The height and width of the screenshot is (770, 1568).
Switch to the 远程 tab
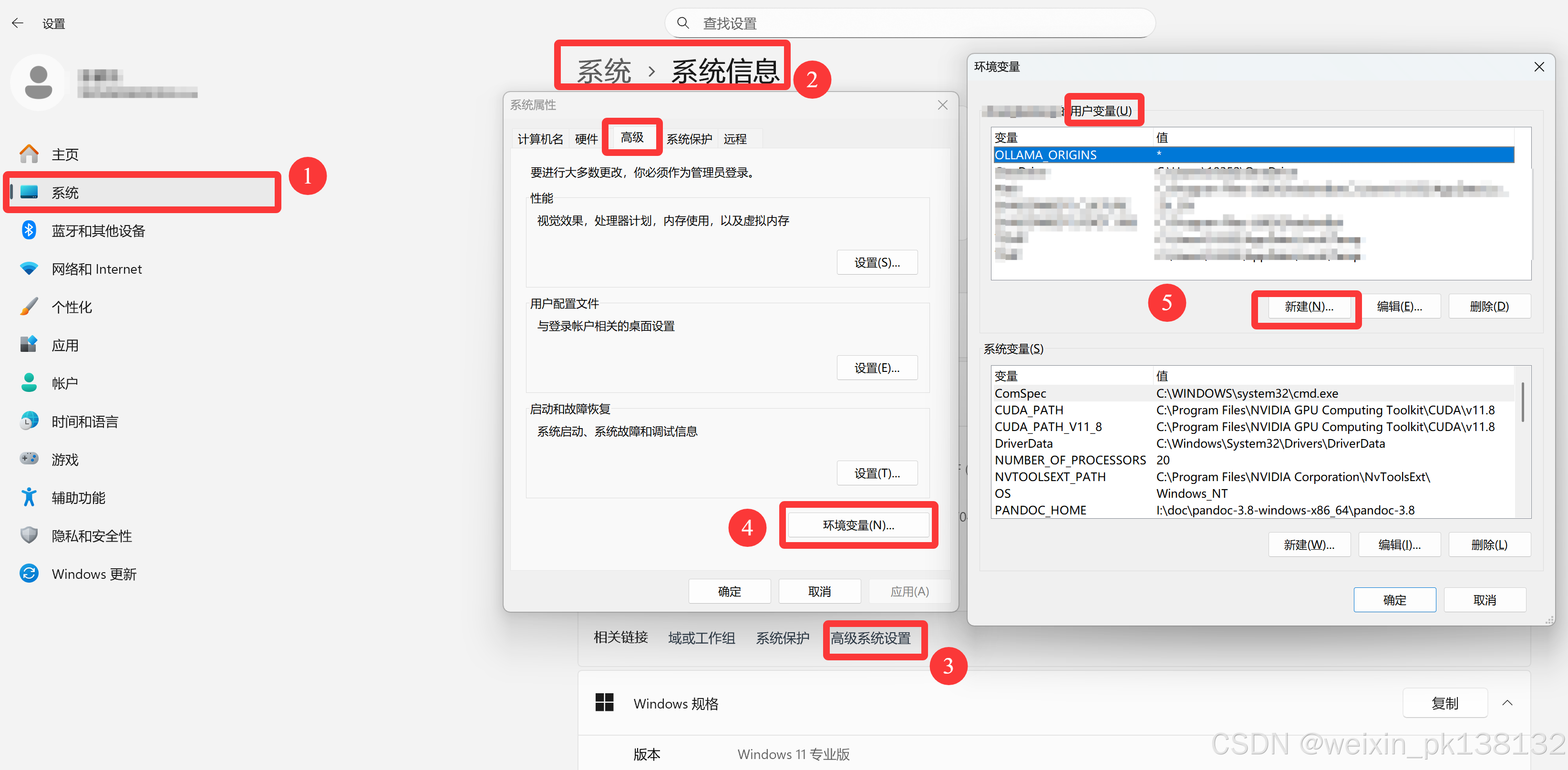(735, 138)
